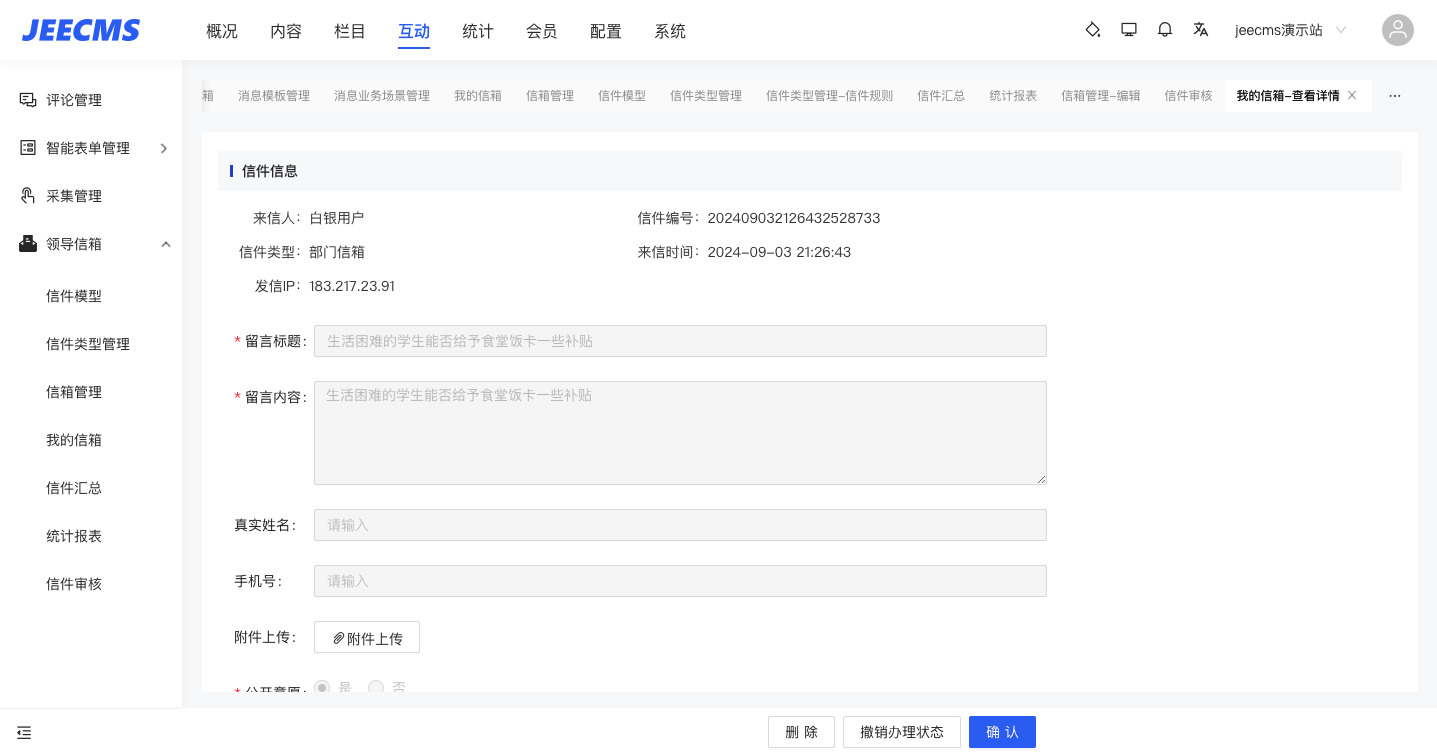Click the language translate icon
This screenshot has height=752, width=1437.
(x=1201, y=30)
